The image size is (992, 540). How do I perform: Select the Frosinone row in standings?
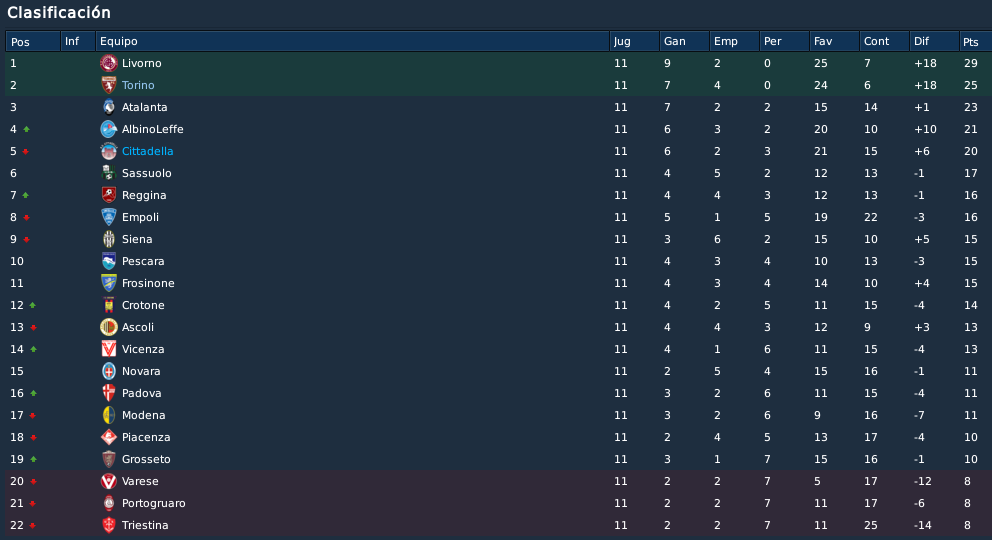point(499,283)
